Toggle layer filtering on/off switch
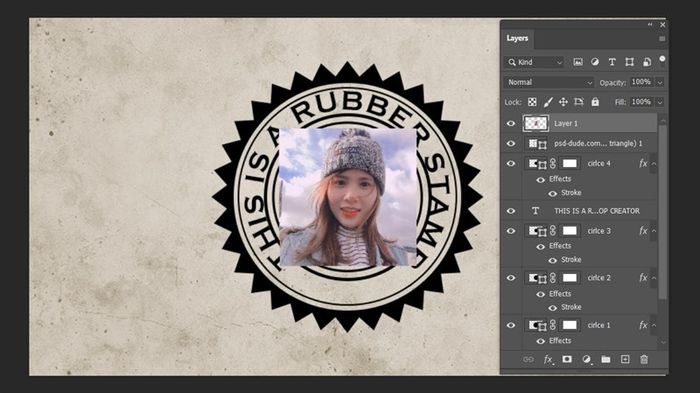The width and height of the screenshot is (700, 393). (x=662, y=60)
